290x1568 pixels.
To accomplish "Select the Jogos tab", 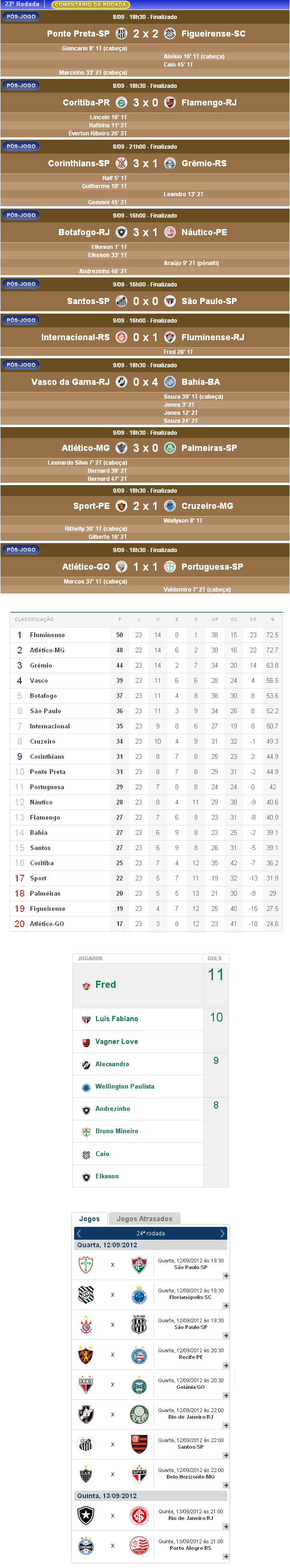I will 89,1219.
